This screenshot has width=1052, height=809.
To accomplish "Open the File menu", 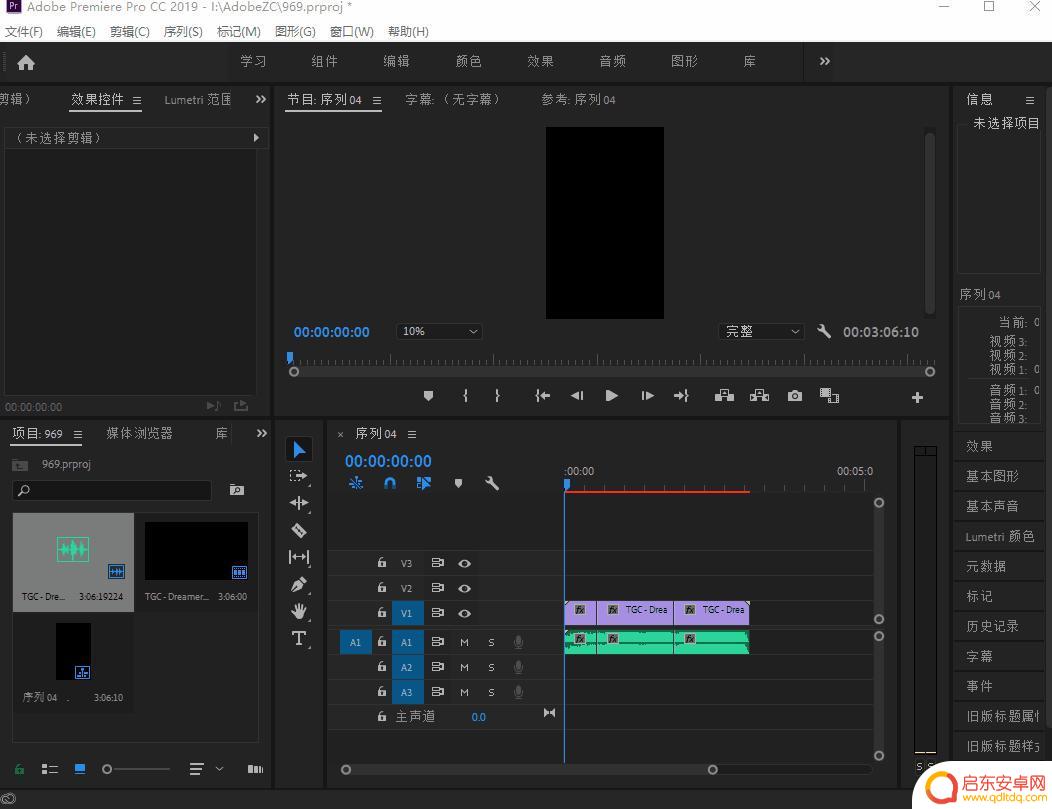I will tap(23, 32).
